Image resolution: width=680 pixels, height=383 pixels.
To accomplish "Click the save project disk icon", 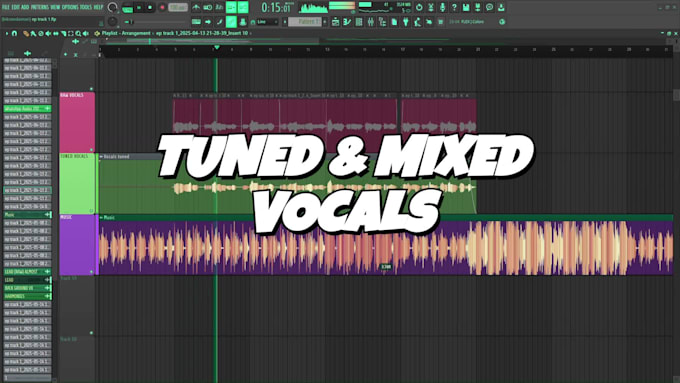I will point(466,7).
